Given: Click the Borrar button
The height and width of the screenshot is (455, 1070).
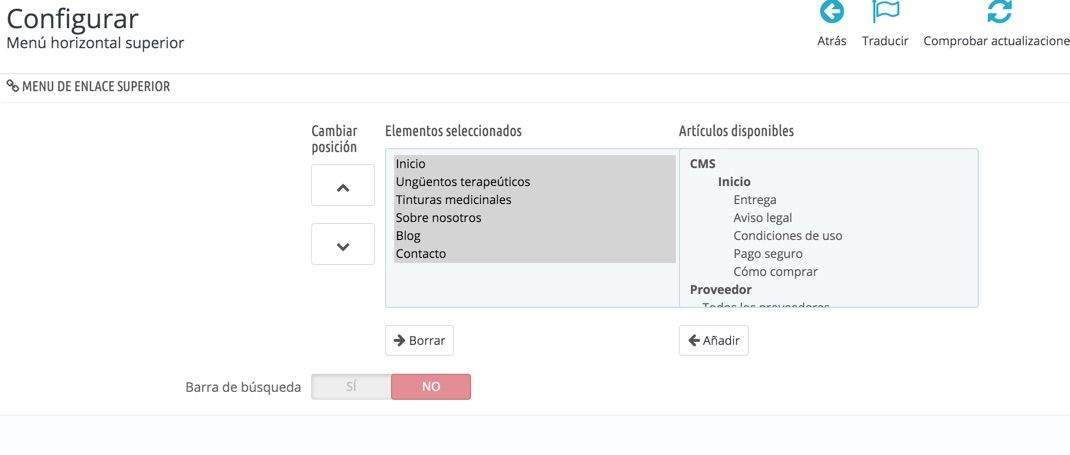Looking at the screenshot, I should coord(419,340).
